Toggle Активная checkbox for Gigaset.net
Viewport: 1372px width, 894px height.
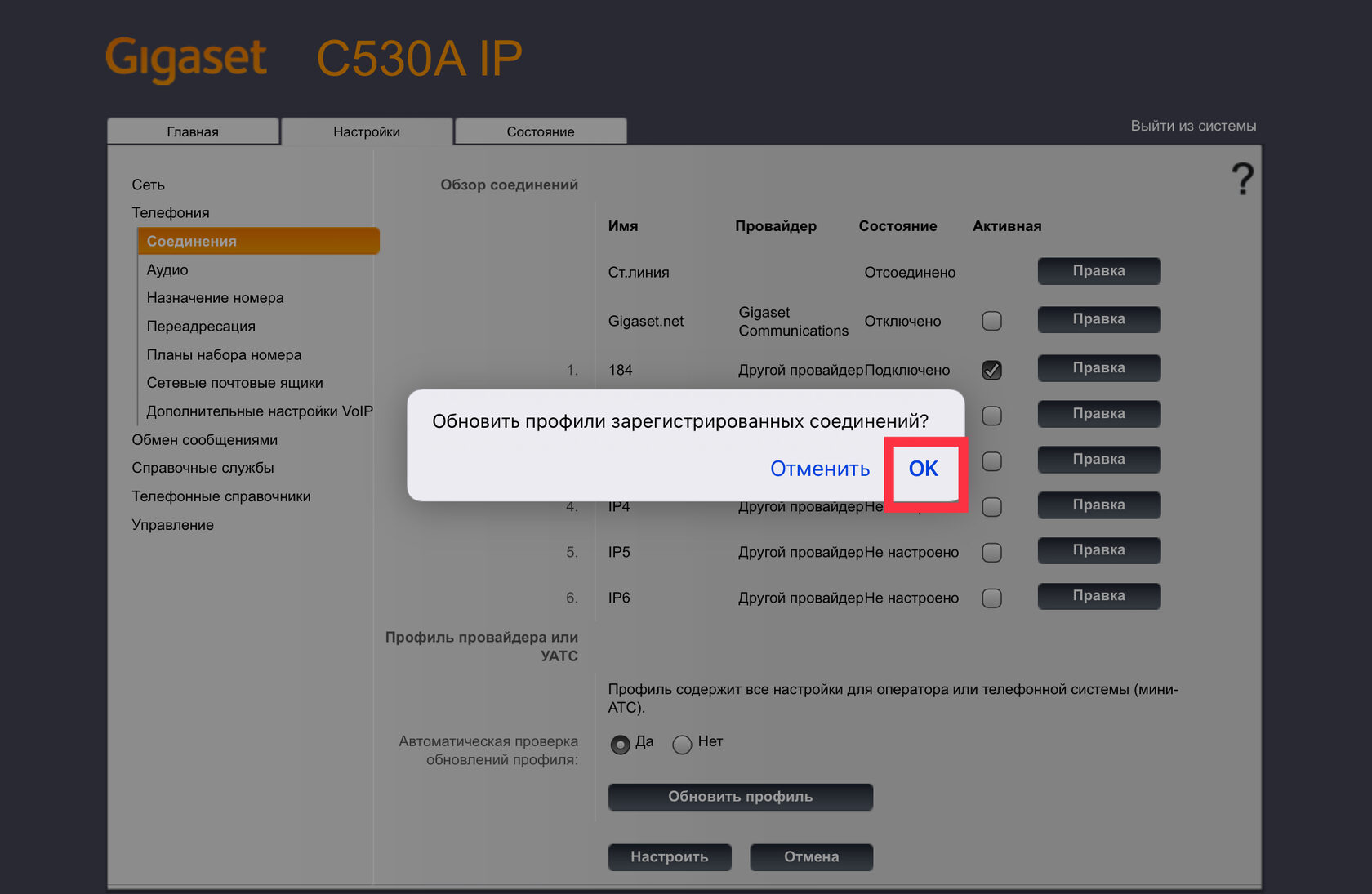(992, 321)
